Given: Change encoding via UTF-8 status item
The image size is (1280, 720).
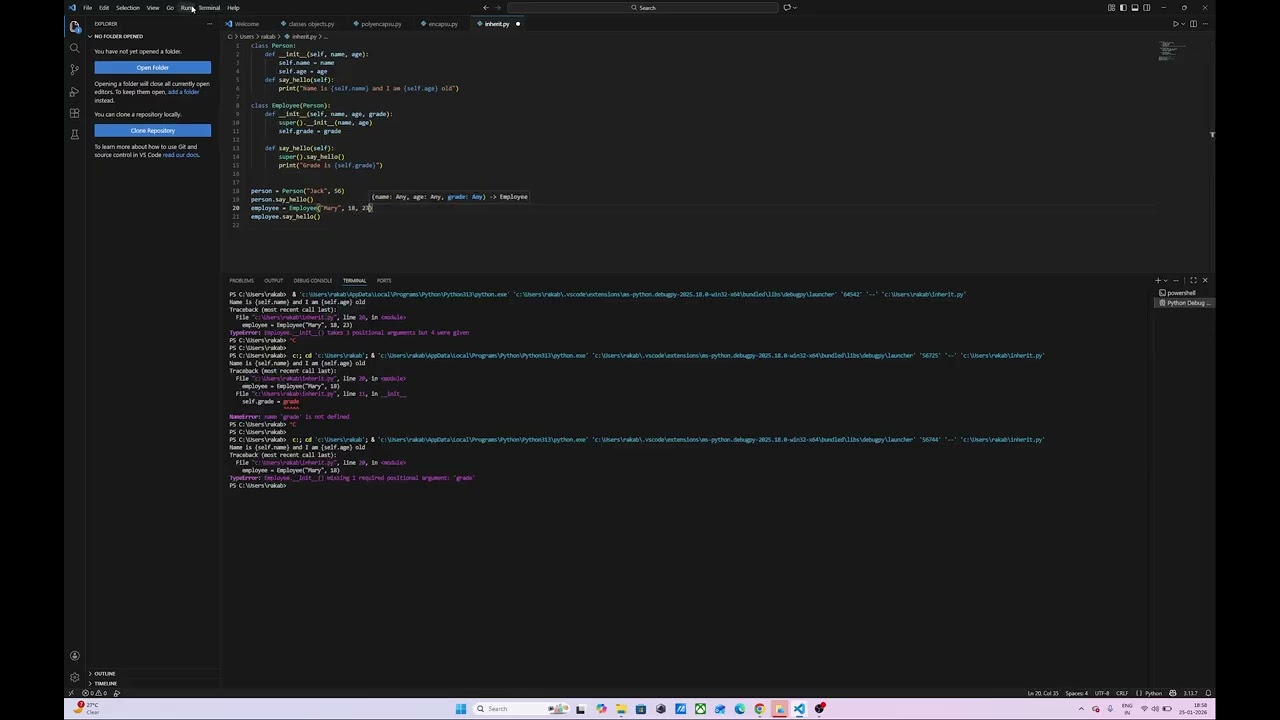Looking at the screenshot, I should pos(1102,693).
